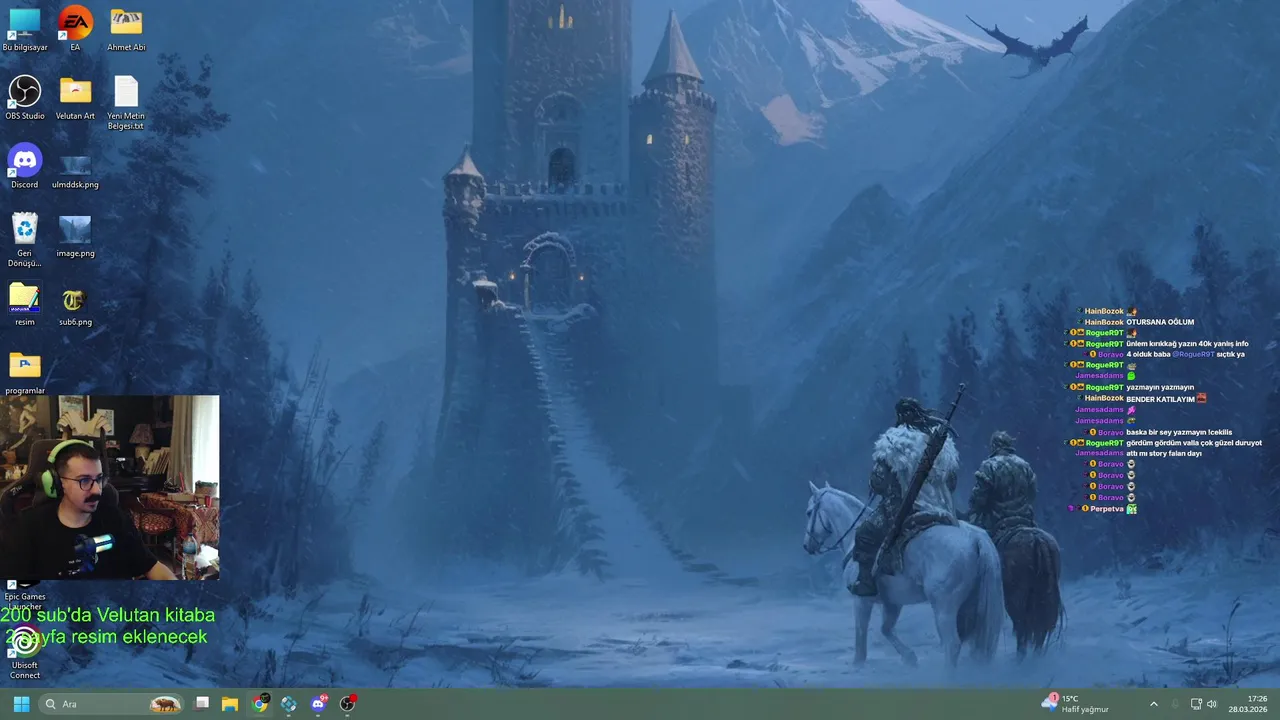This screenshot has height=720, width=1280.
Task: Open the Windows Start menu
Action: (21, 704)
